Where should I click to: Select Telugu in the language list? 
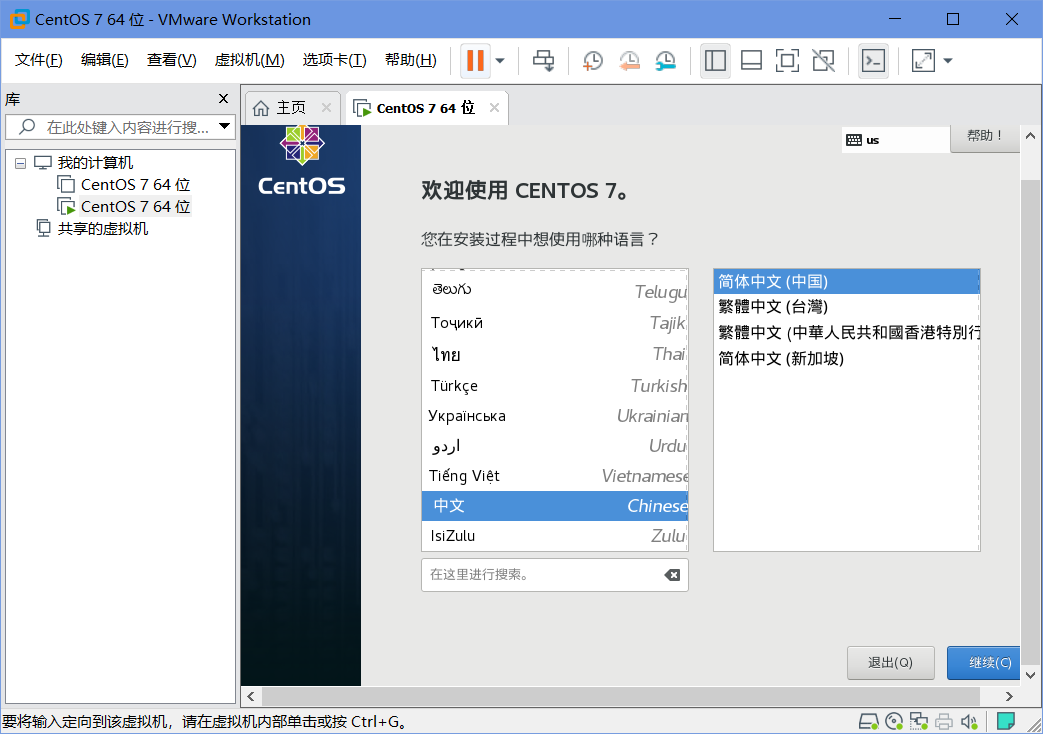coord(555,290)
